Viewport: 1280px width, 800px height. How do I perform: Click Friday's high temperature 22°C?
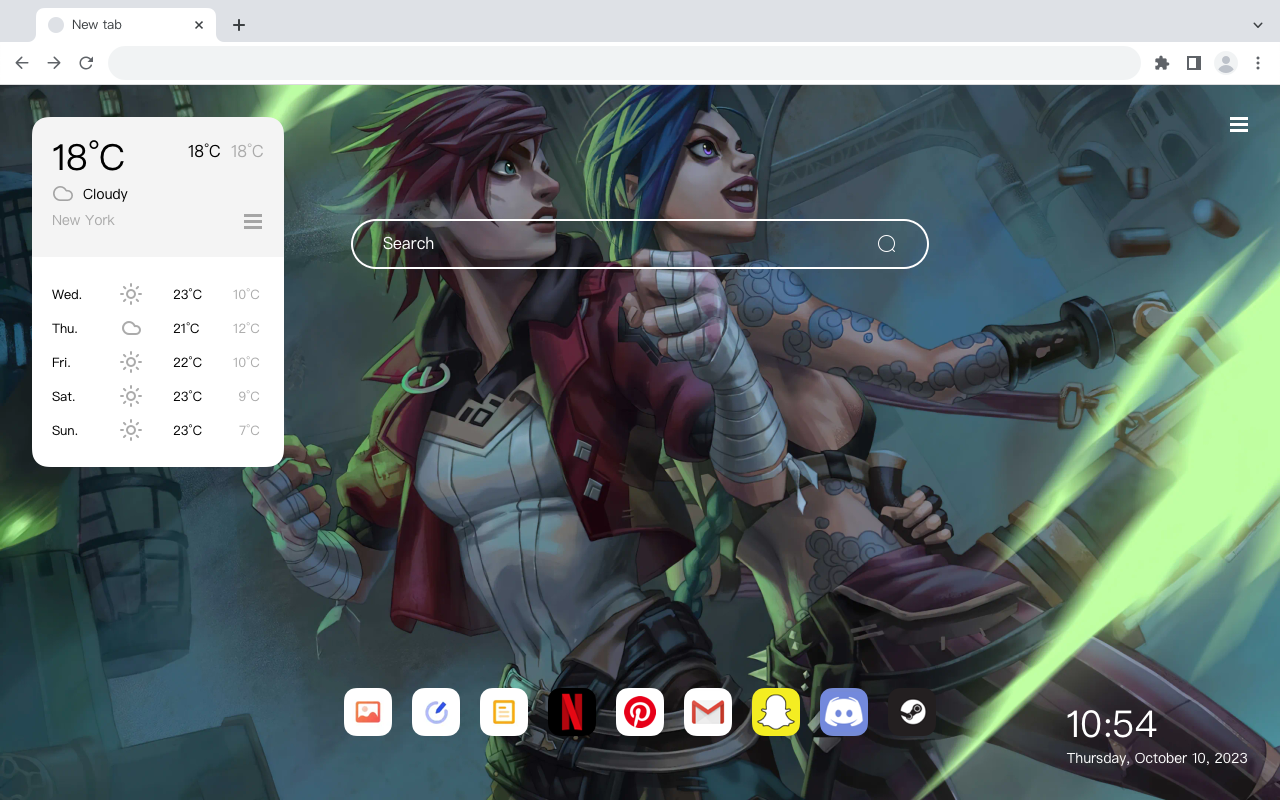click(187, 362)
